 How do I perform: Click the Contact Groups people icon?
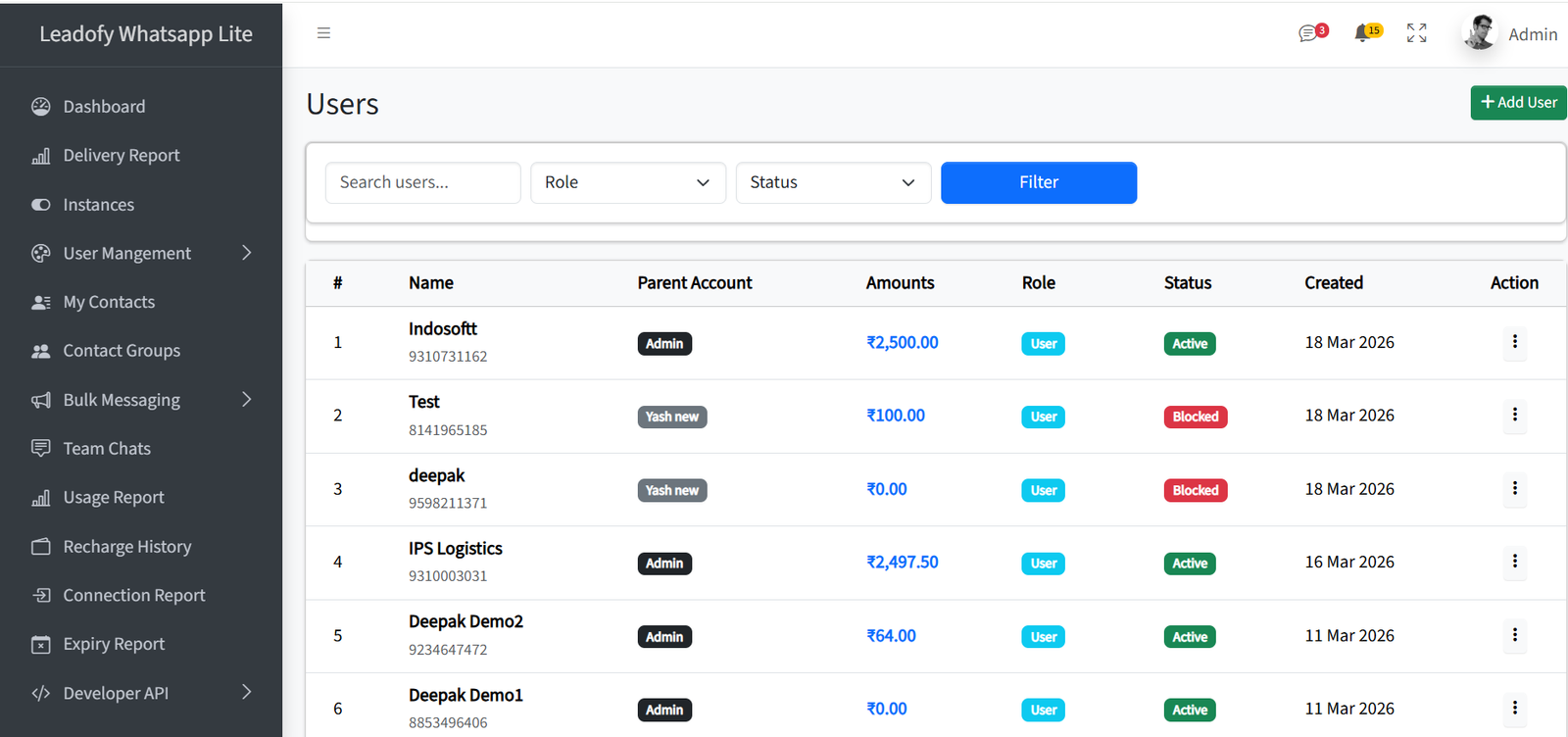point(40,351)
